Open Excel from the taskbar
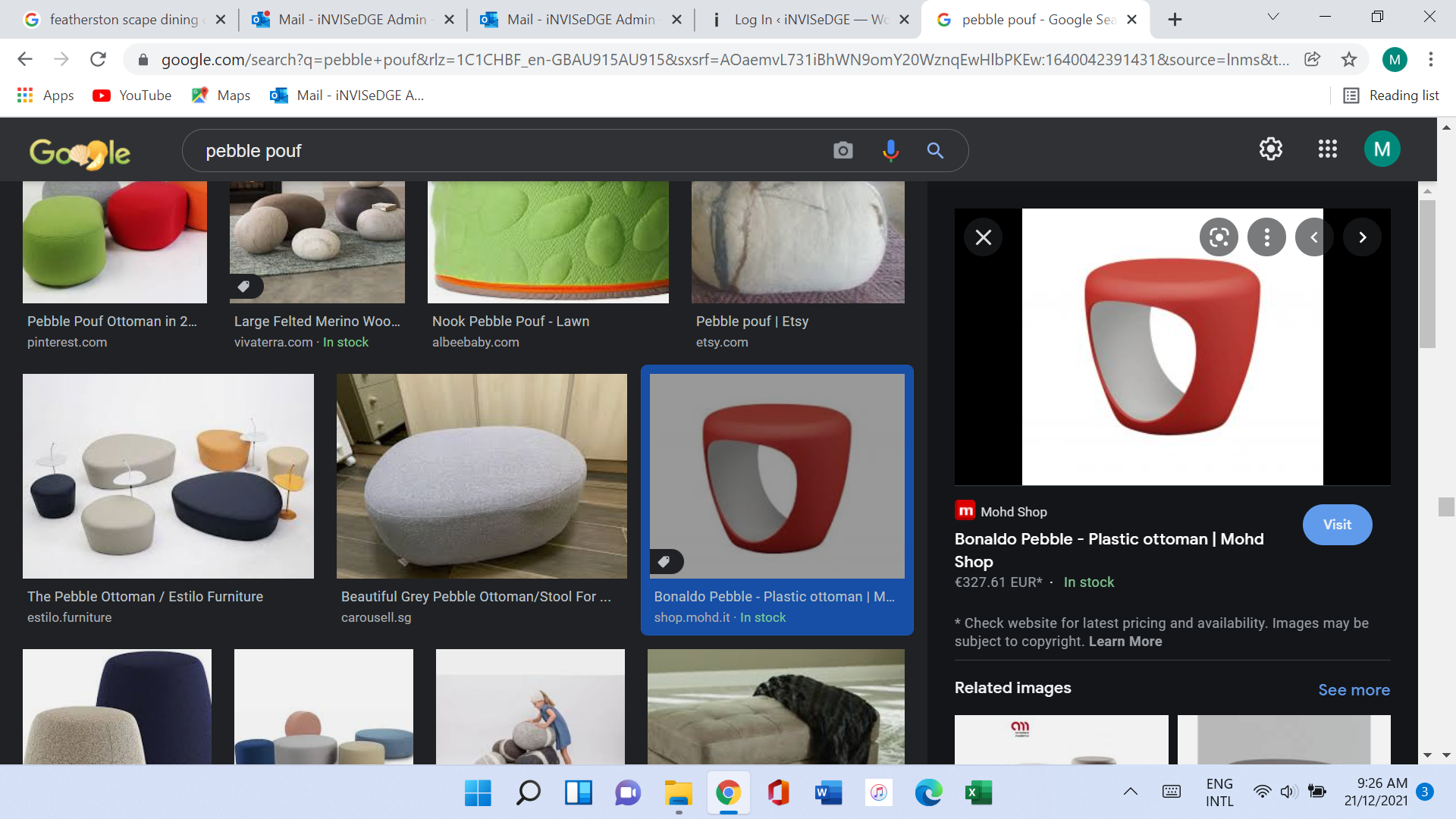Image resolution: width=1456 pixels, height=819 pixels. [x=978, y=793]
